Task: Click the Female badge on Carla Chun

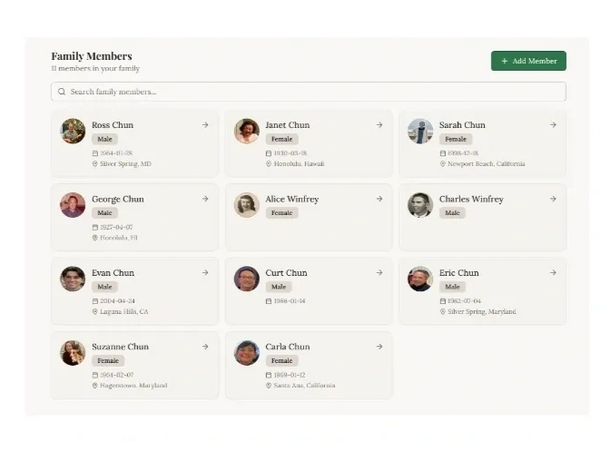Action: [x=282, y=360]
